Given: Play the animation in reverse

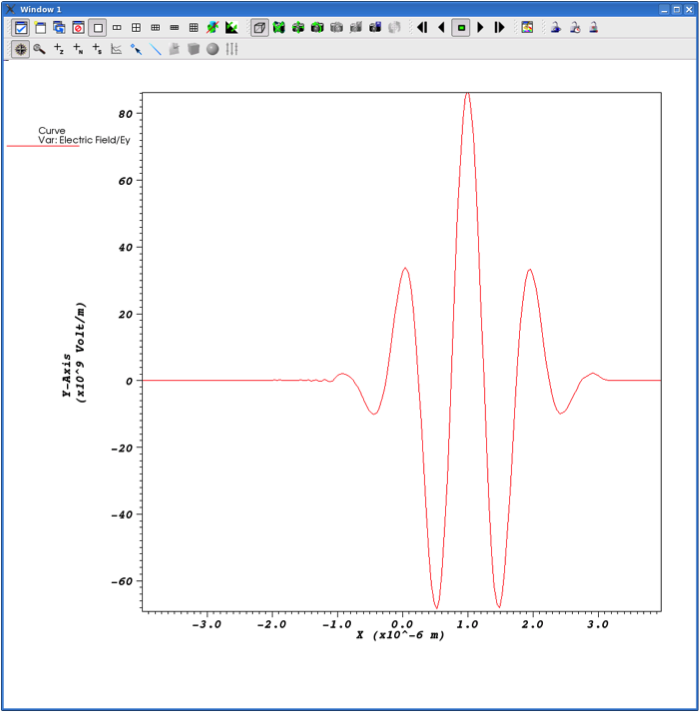Looking at the screenshot, I should (x=441, y=28).
